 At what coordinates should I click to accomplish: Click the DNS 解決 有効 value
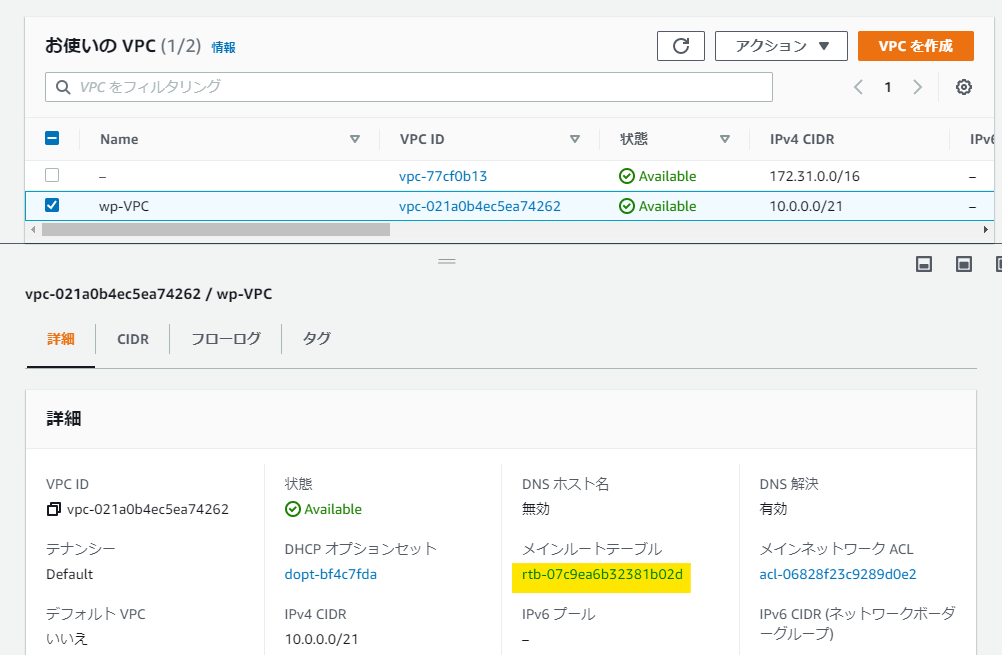[773, 509]
